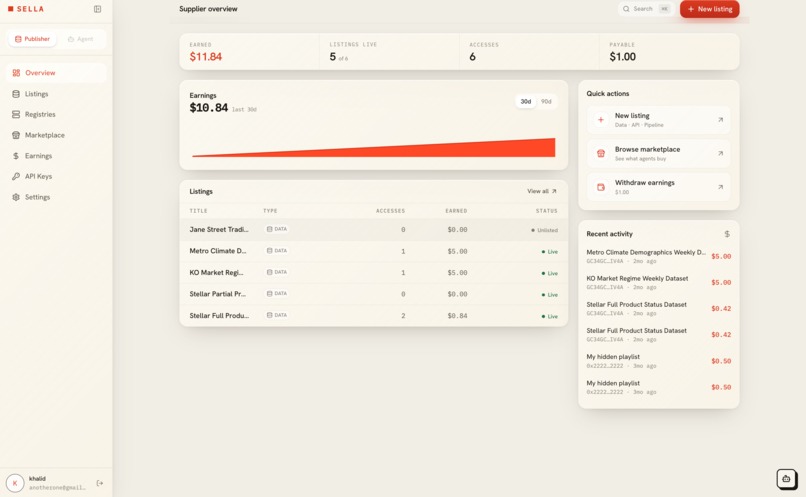The image size is (806, 497).
Task: Click Unlisted status of Jane Street
Action: coord(544,230)
